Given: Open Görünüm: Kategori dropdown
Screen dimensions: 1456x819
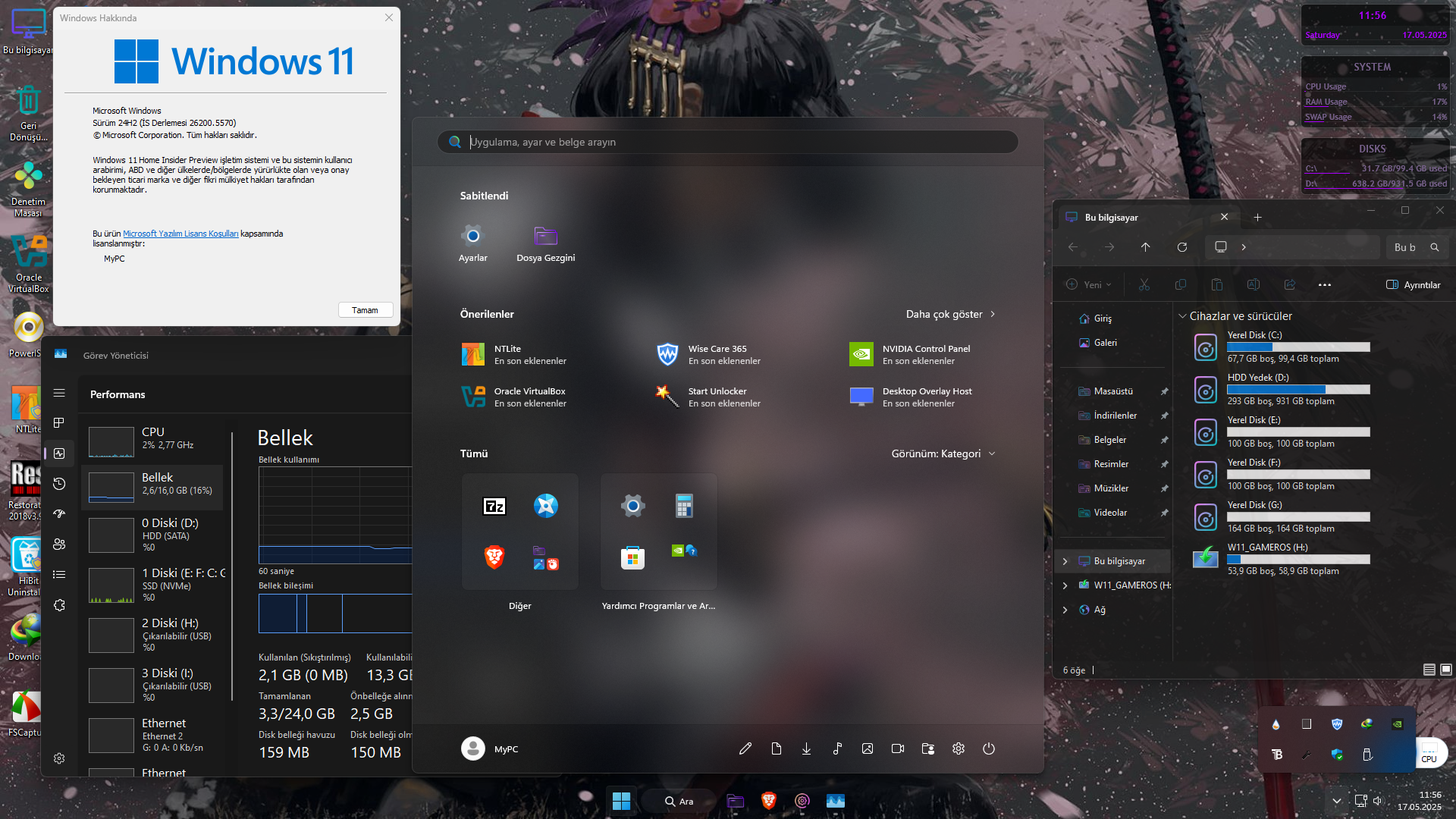Looking at the screenshot, I should point(943,453).
